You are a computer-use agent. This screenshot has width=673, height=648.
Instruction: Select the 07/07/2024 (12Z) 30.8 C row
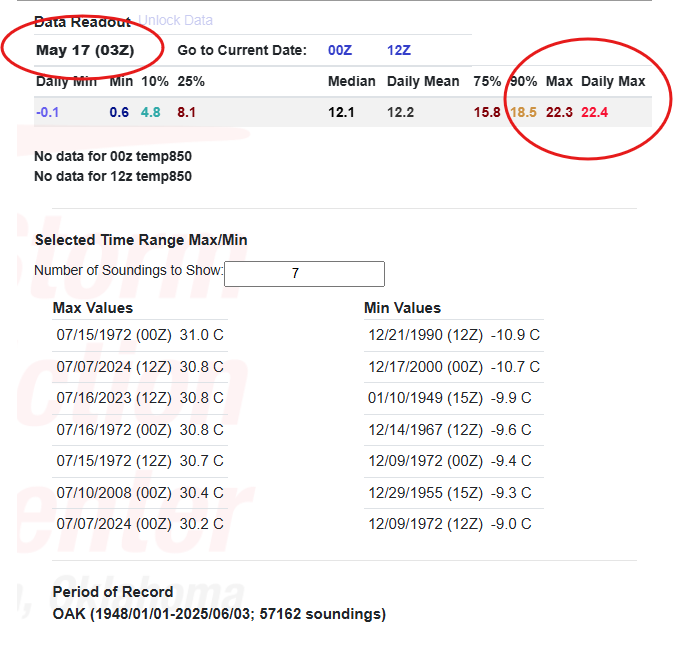click(140, 367)
